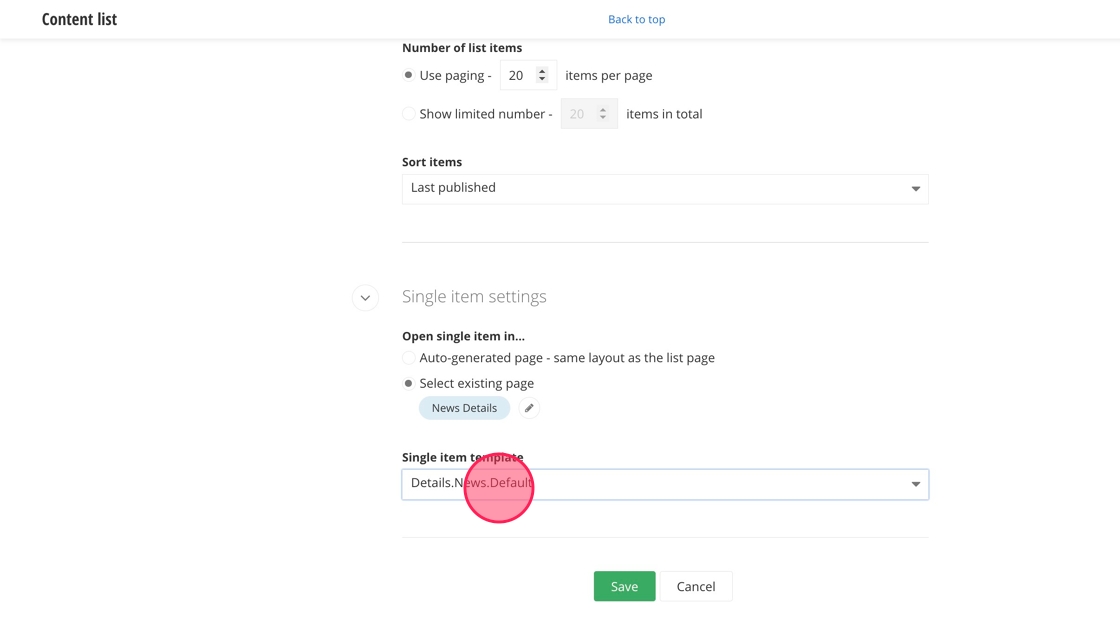
Task: Click down arrow on items in total
Action: [603, 118]
